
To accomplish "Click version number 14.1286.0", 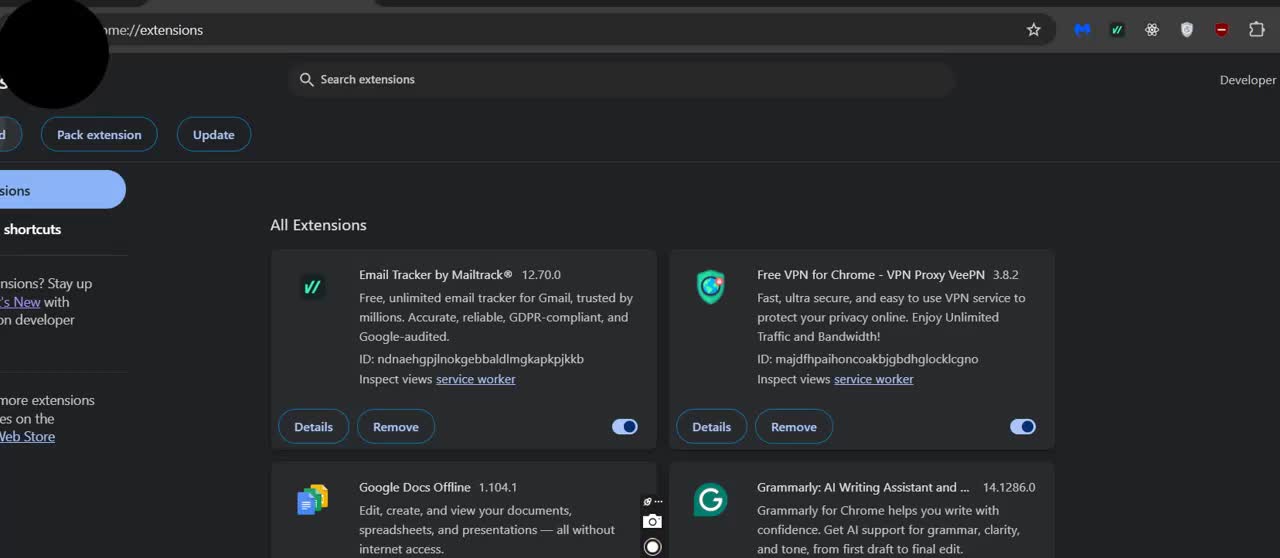I will tap(1009, 488).
